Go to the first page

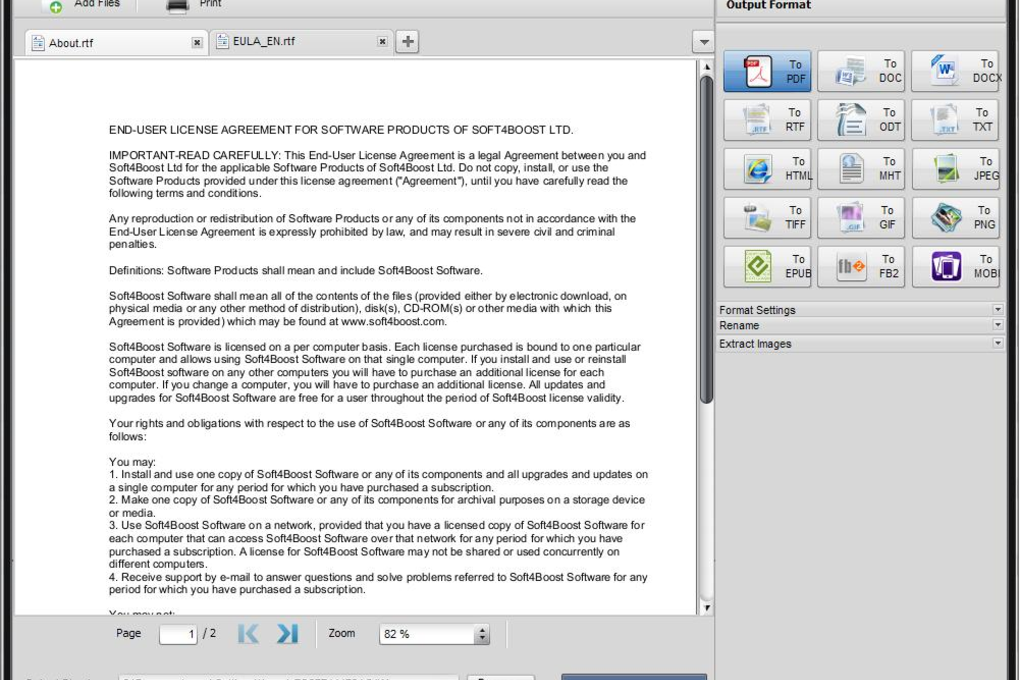pos(248,633)
